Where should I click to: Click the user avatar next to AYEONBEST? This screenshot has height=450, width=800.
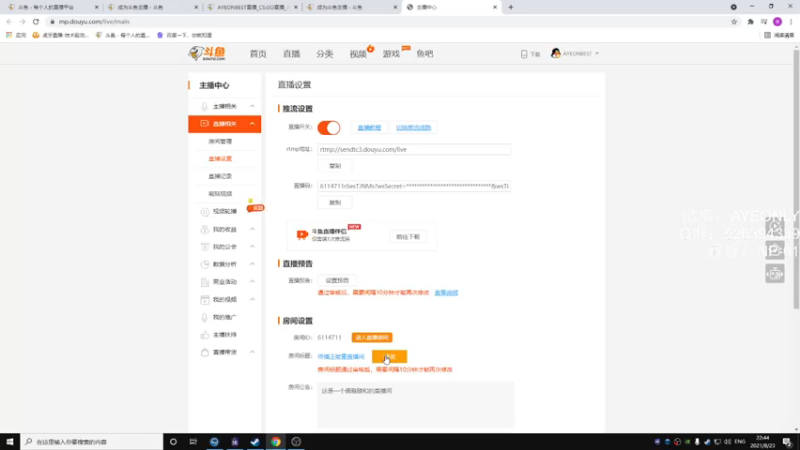tap(556, 53)
